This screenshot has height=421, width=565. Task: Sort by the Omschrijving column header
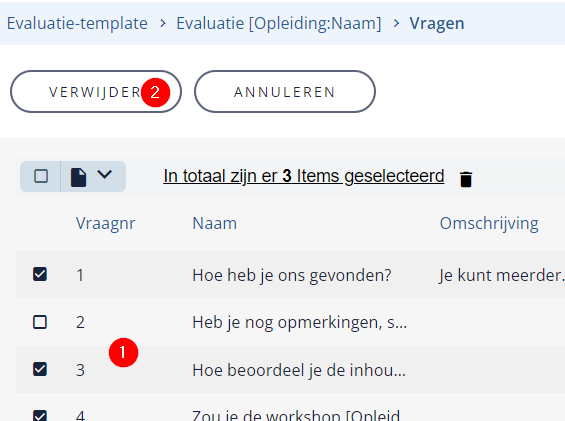click(x=489, y=223)
